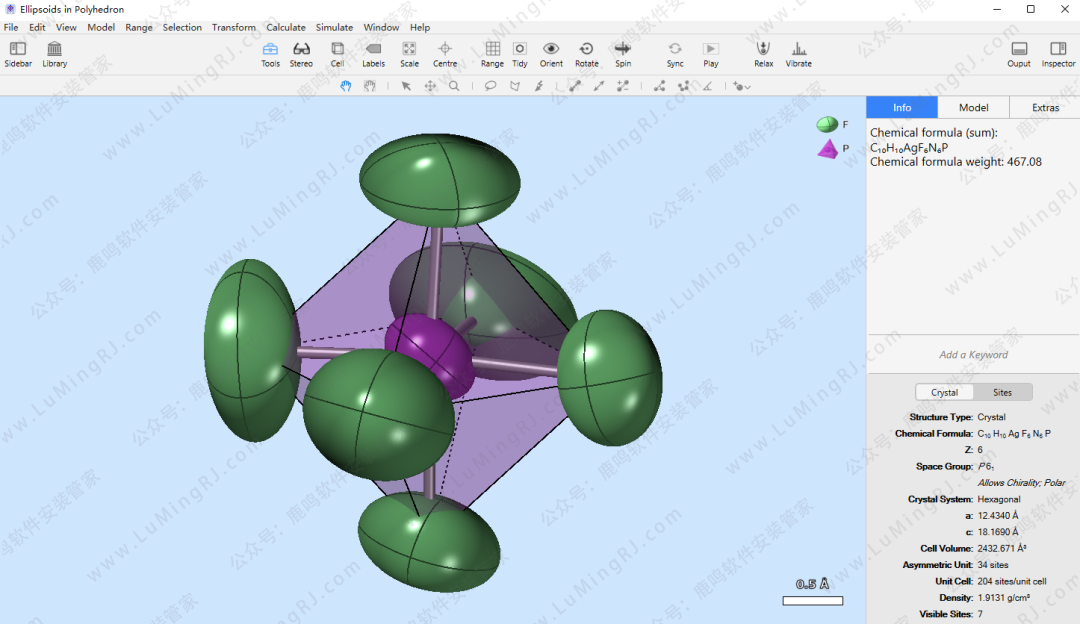The height and width of the screenshot is (624, 1080).
Task: Click the Centre toolbar icon
Action: 445,54
